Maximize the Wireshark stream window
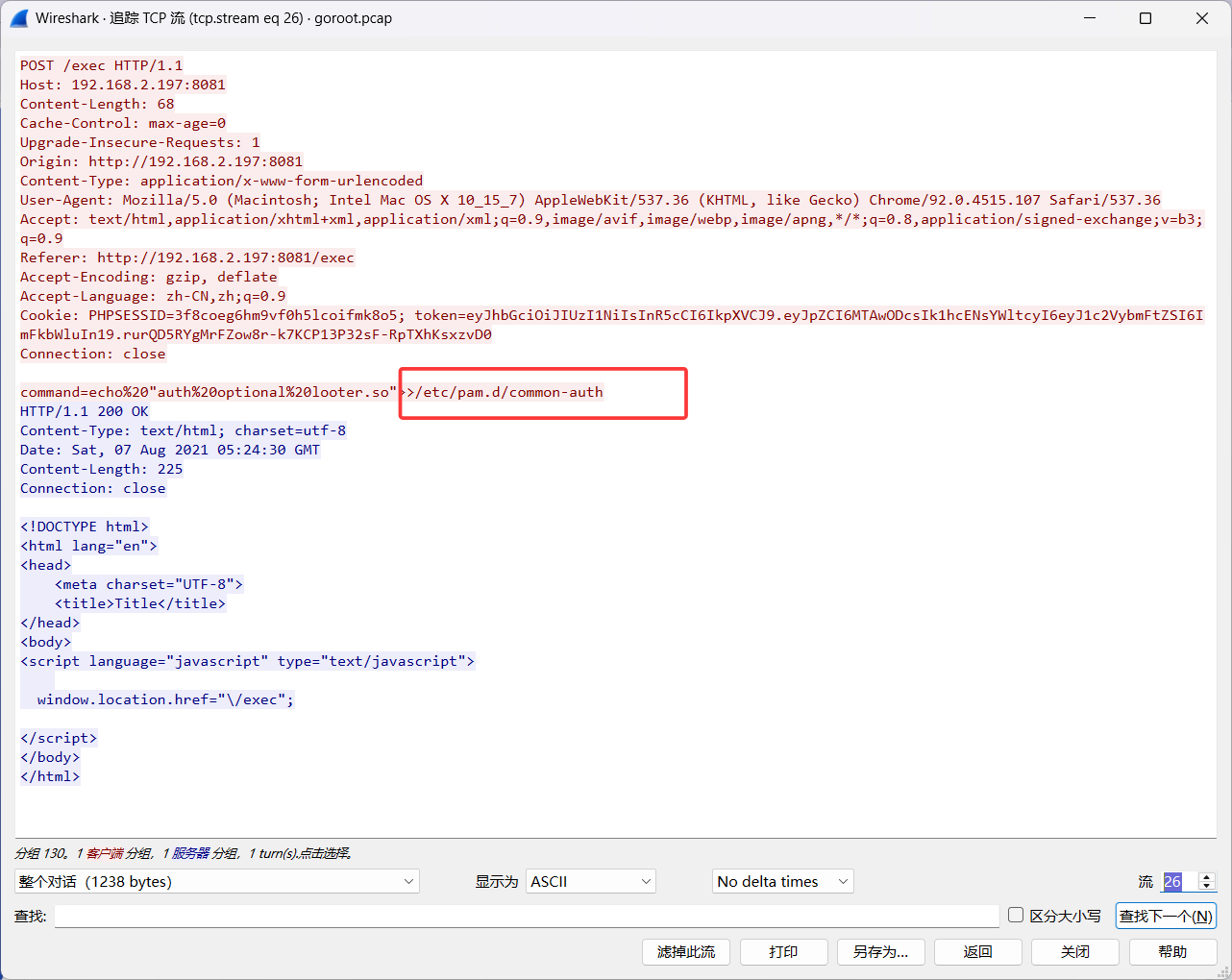This screenshot has width=1232, height=980. coord(1146,18)
